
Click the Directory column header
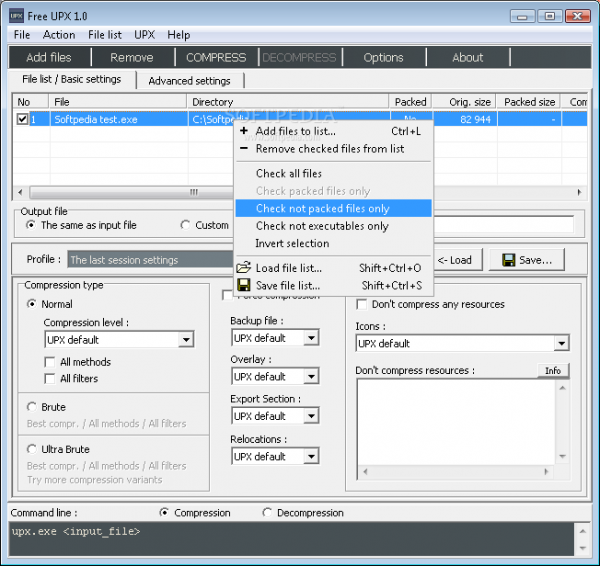tap(288, 102)
